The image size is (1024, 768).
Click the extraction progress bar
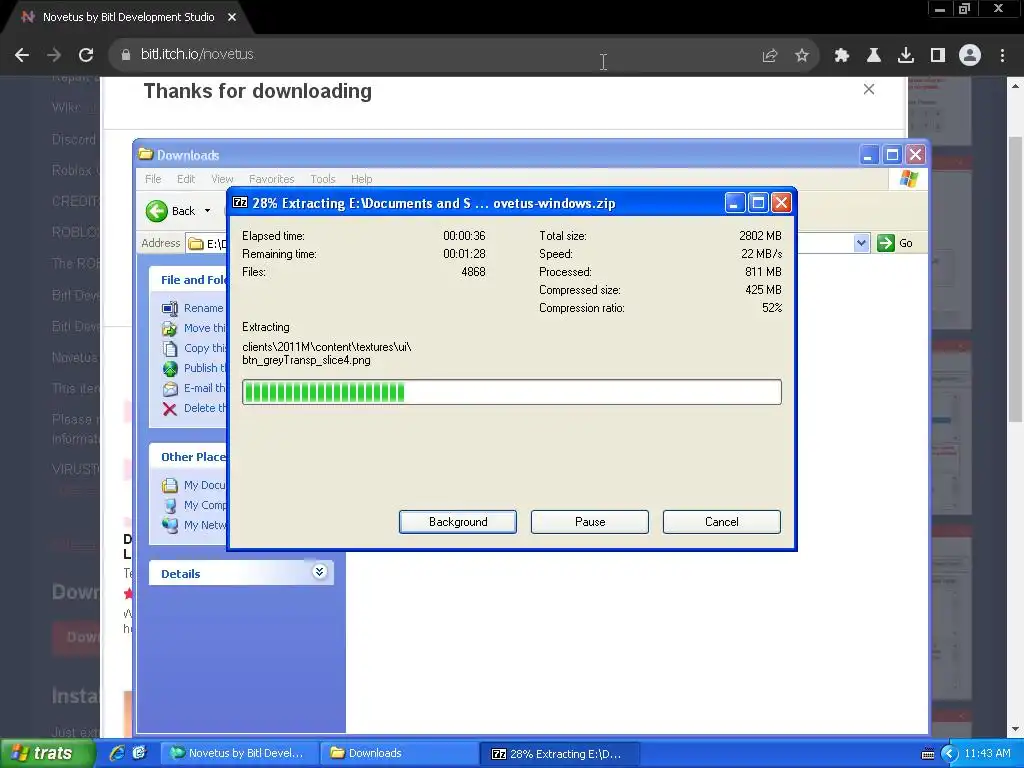click(x=511, y=392)
